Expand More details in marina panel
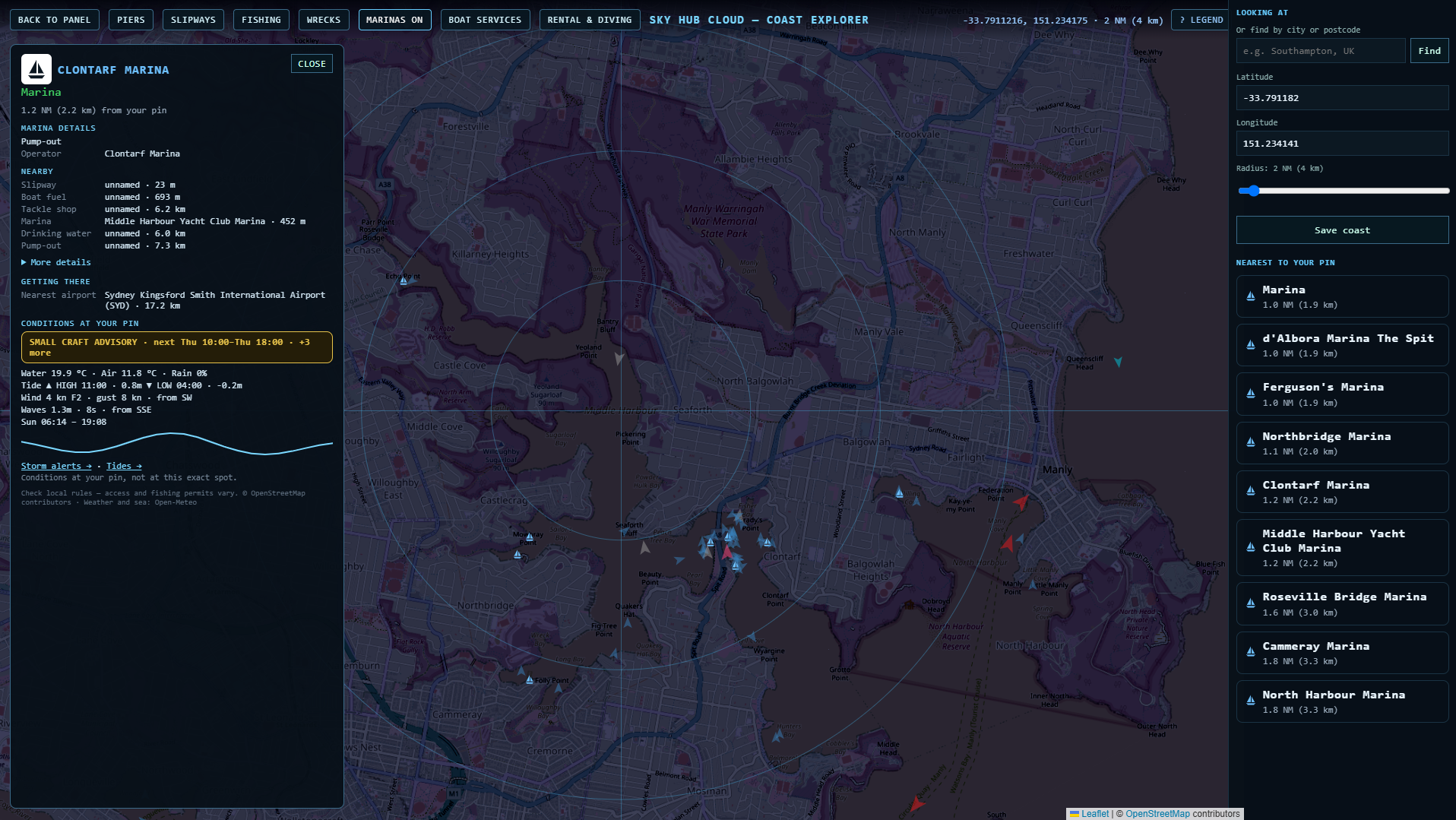The width and height of the screenshot is (1456, 820). click(x=56, y=262)
